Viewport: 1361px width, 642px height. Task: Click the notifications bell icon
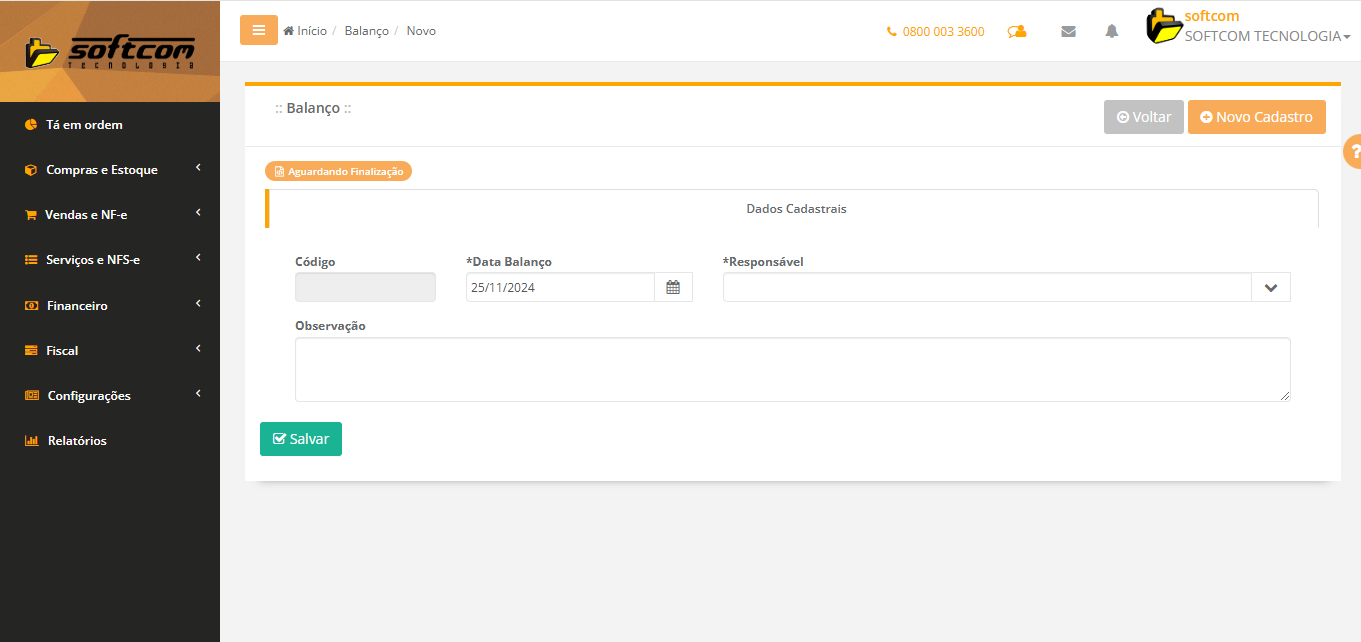click(1111, 31)
